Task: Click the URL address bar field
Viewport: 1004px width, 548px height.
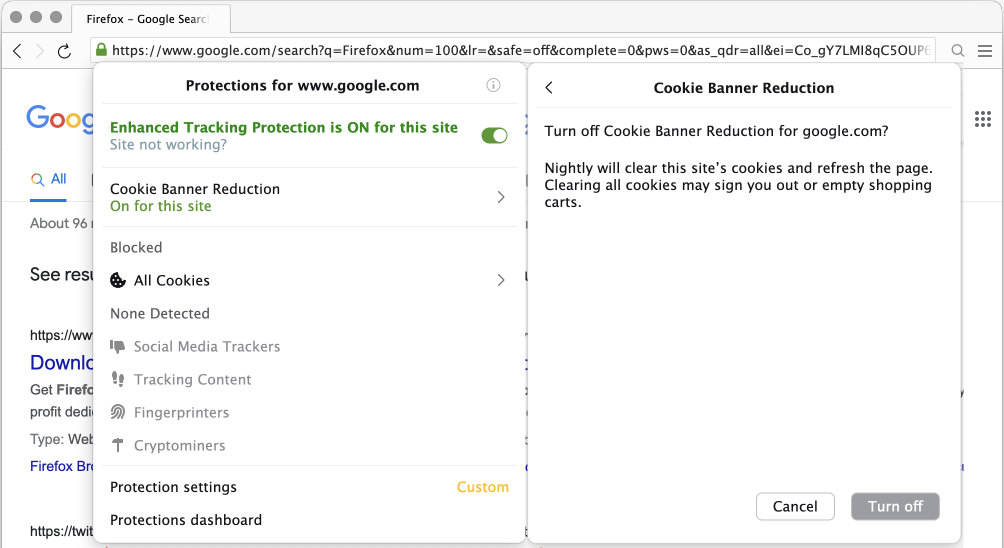Action: tap(520, 51)
